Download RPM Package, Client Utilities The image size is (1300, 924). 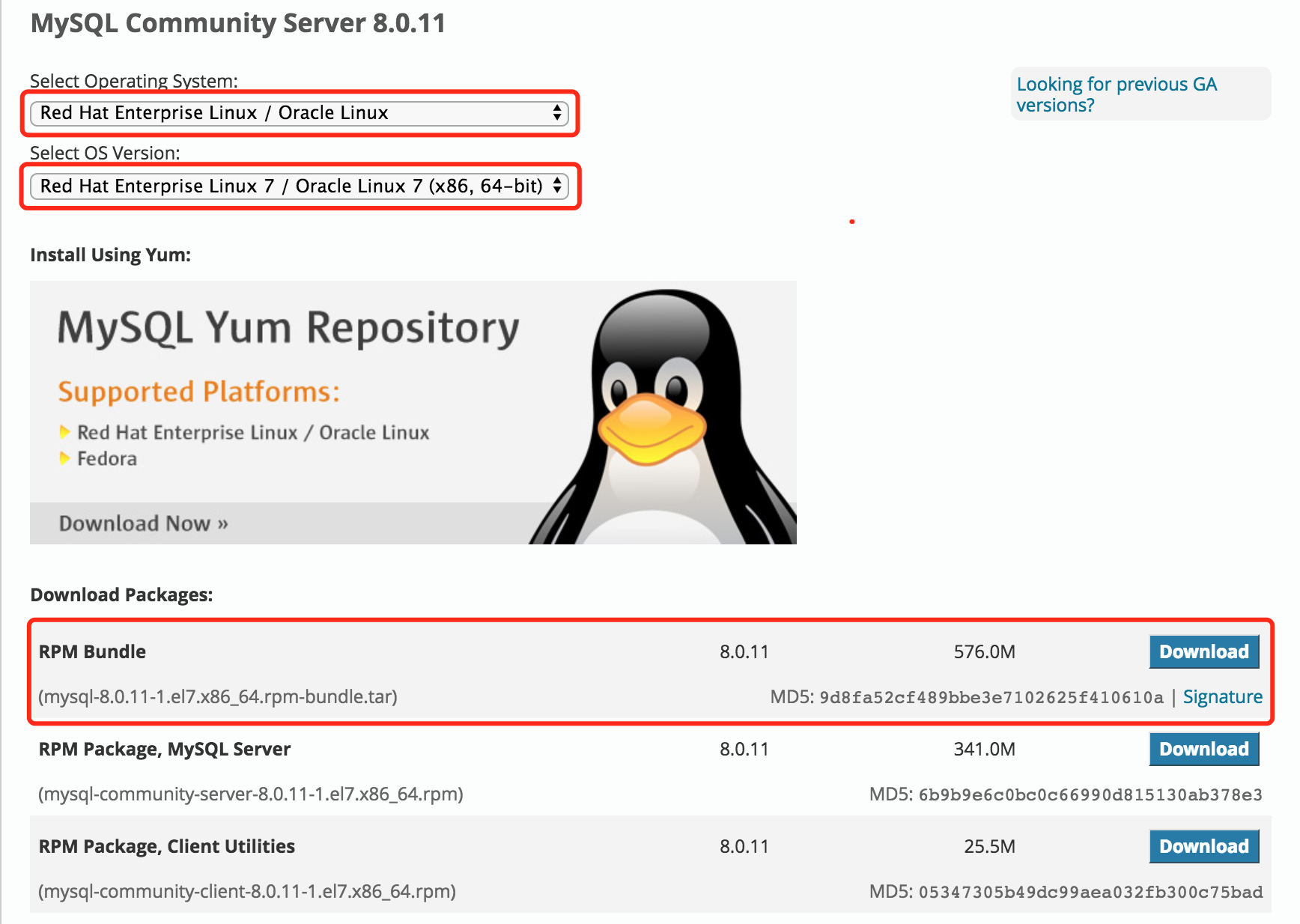pos(1204,846)
